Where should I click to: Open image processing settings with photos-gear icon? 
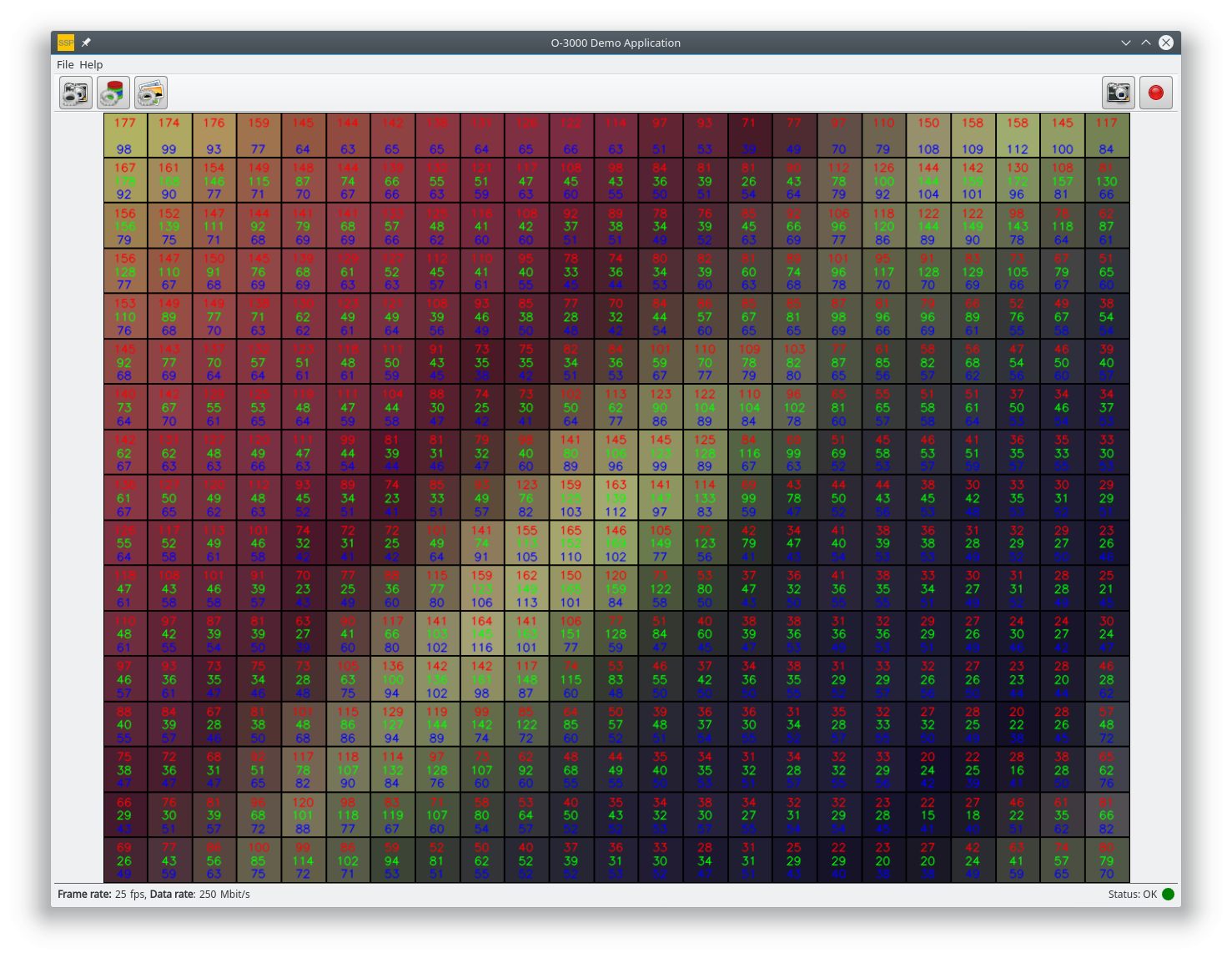click(151, 93)
